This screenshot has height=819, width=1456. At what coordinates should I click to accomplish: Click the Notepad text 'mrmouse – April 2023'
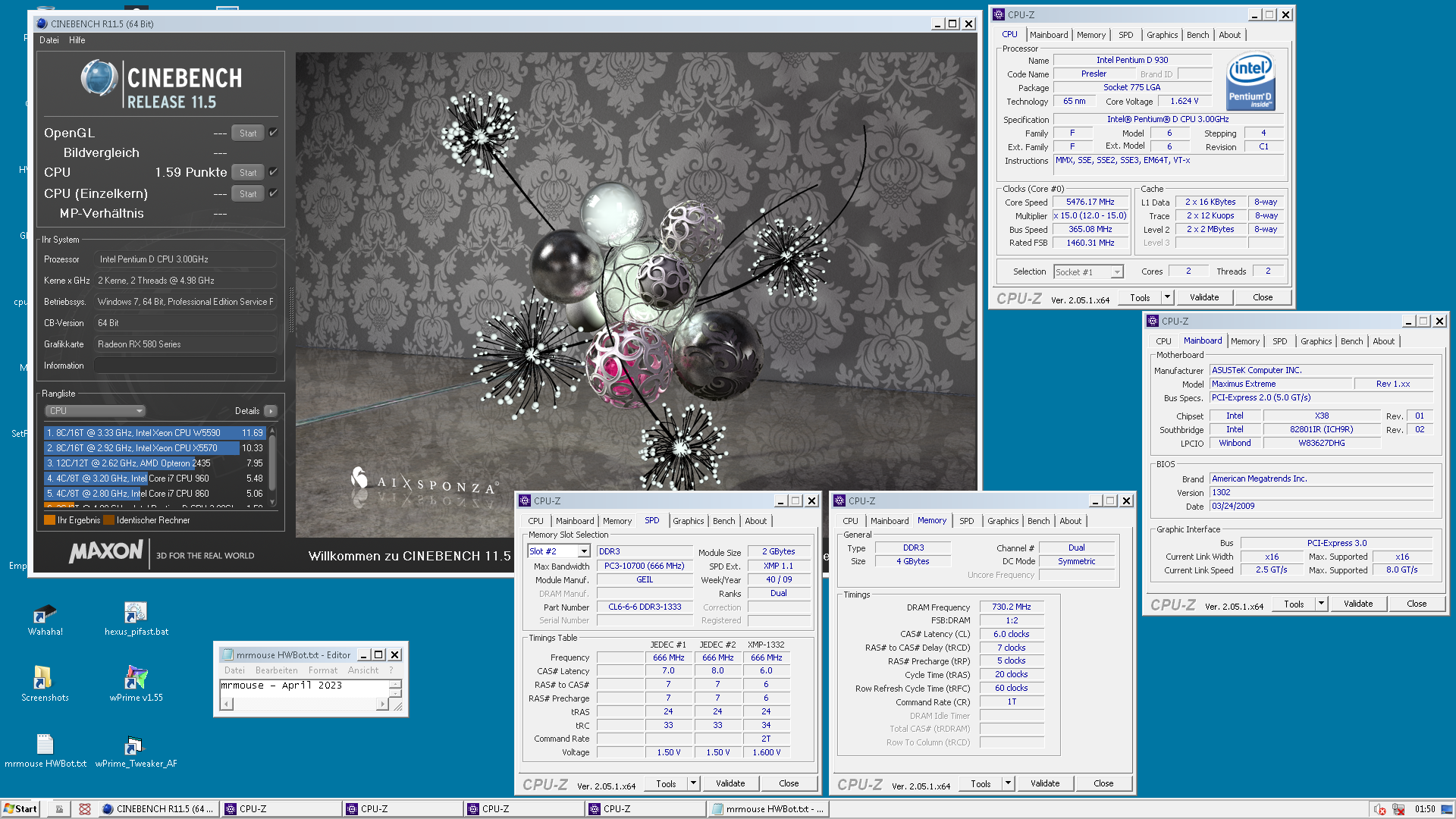[x=281, y=686]
